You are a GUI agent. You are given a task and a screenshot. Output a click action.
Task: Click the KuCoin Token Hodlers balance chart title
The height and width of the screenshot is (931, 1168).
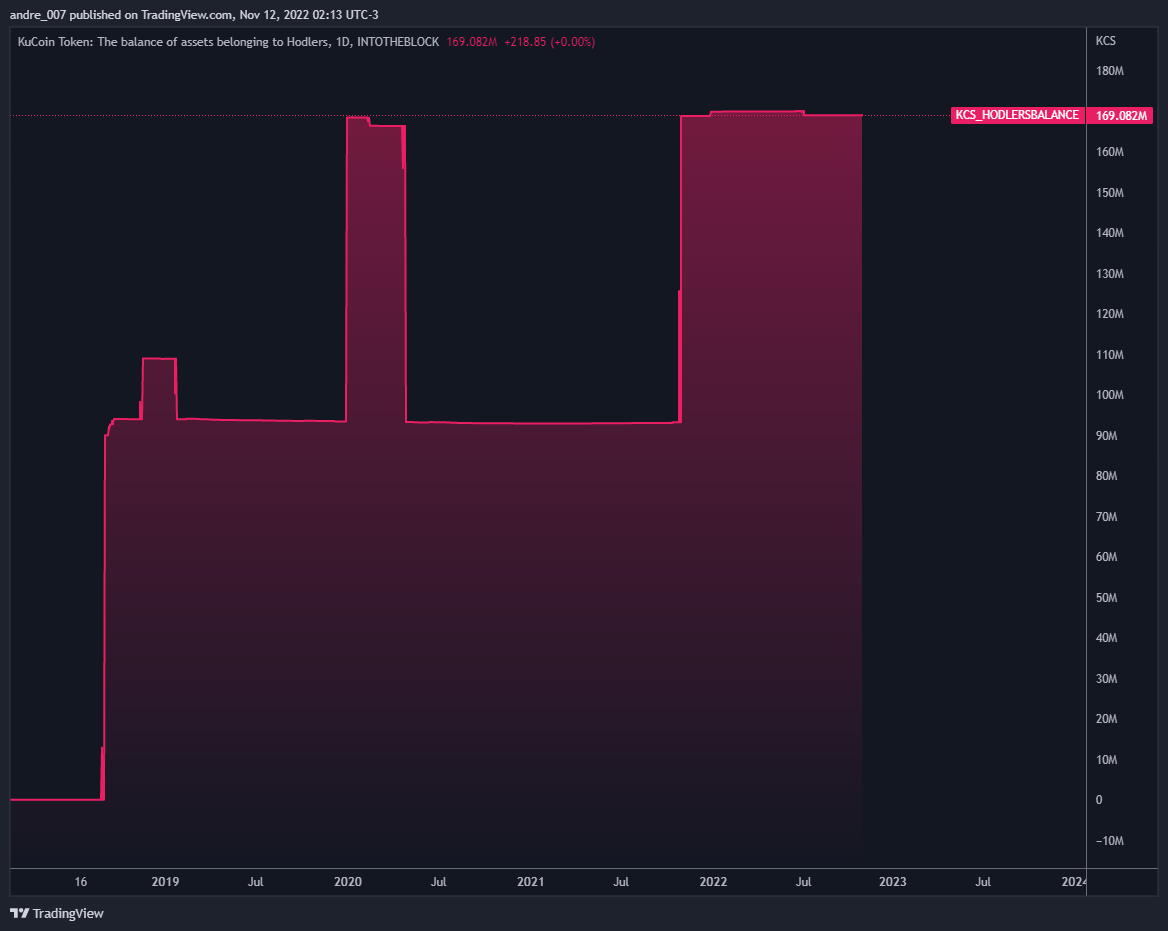[x=228, y=42]
